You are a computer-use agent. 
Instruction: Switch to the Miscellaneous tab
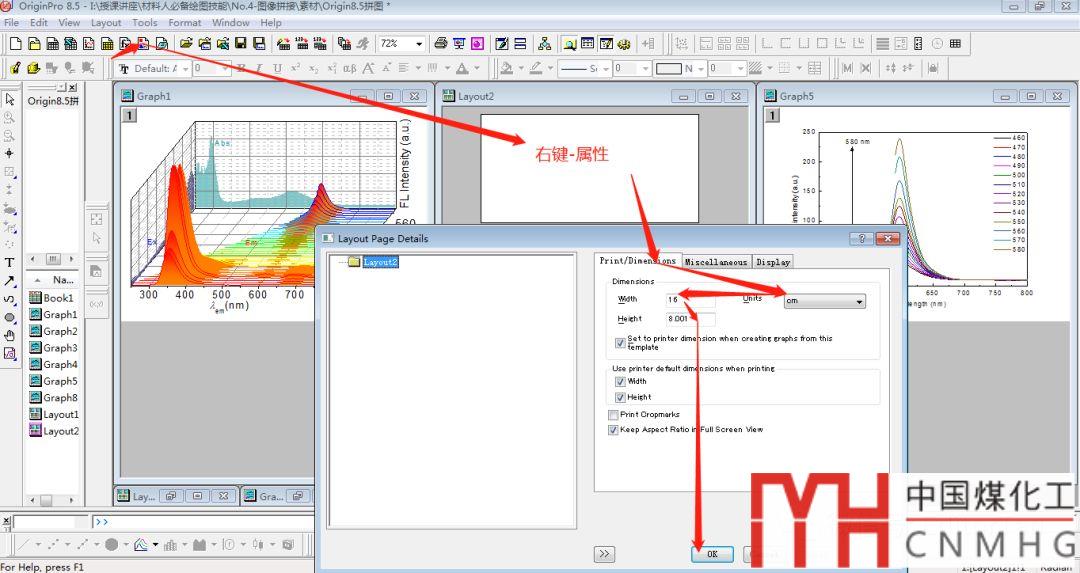point(715,262)
